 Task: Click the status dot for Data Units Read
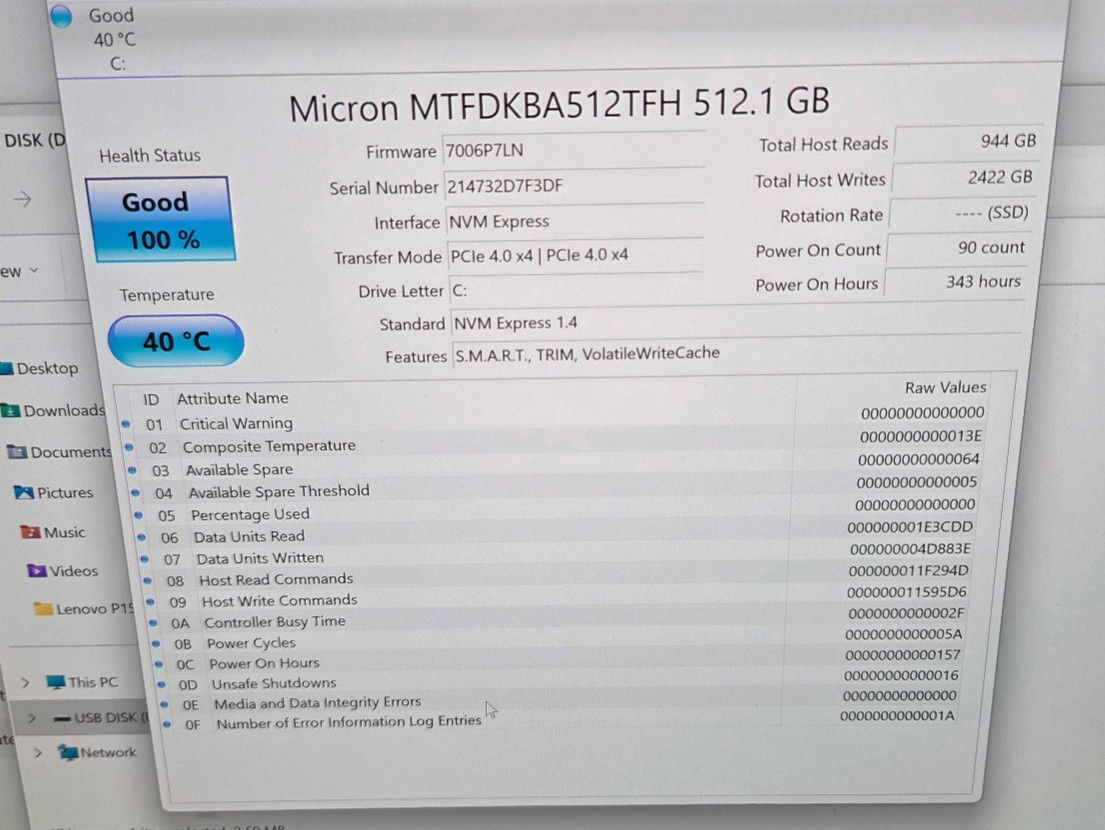pyautogui.click(x=141, y=538)
